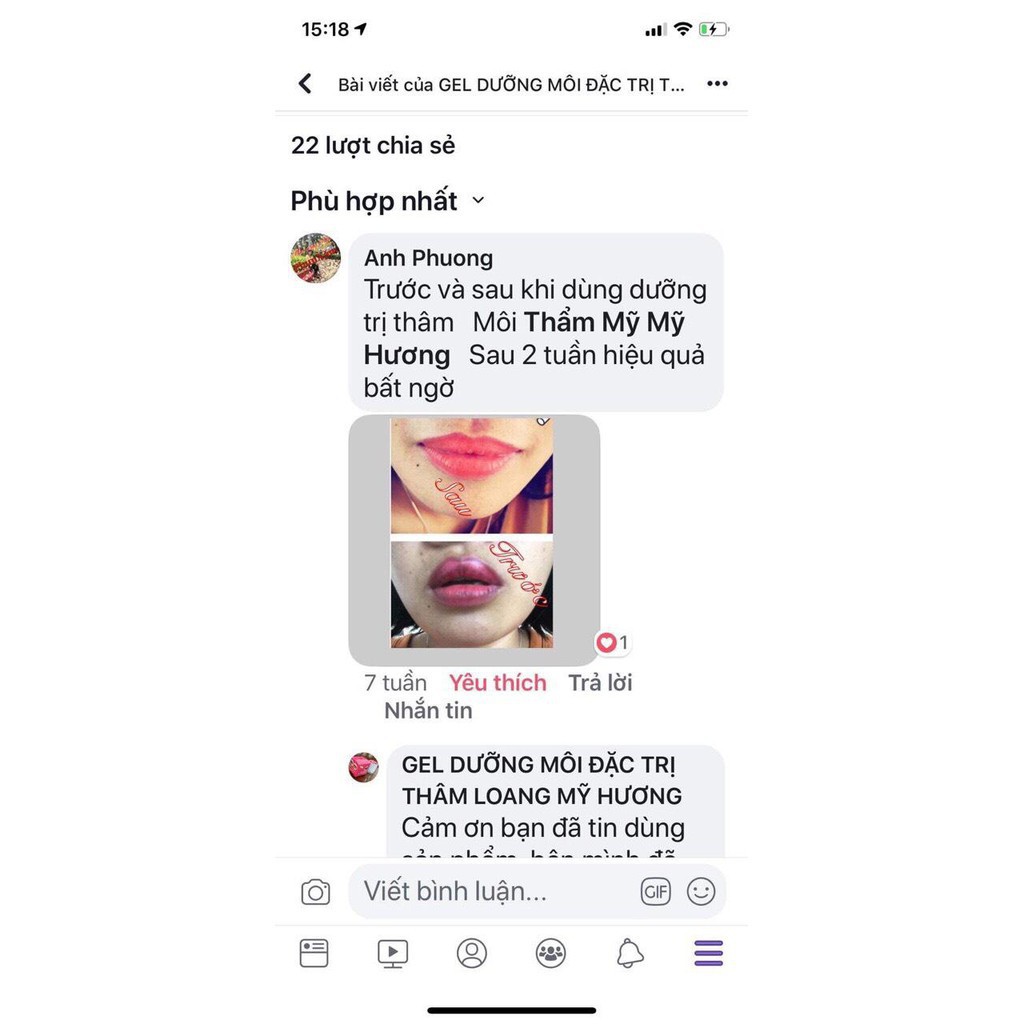Go to the News Feed tab

(314, 953)
